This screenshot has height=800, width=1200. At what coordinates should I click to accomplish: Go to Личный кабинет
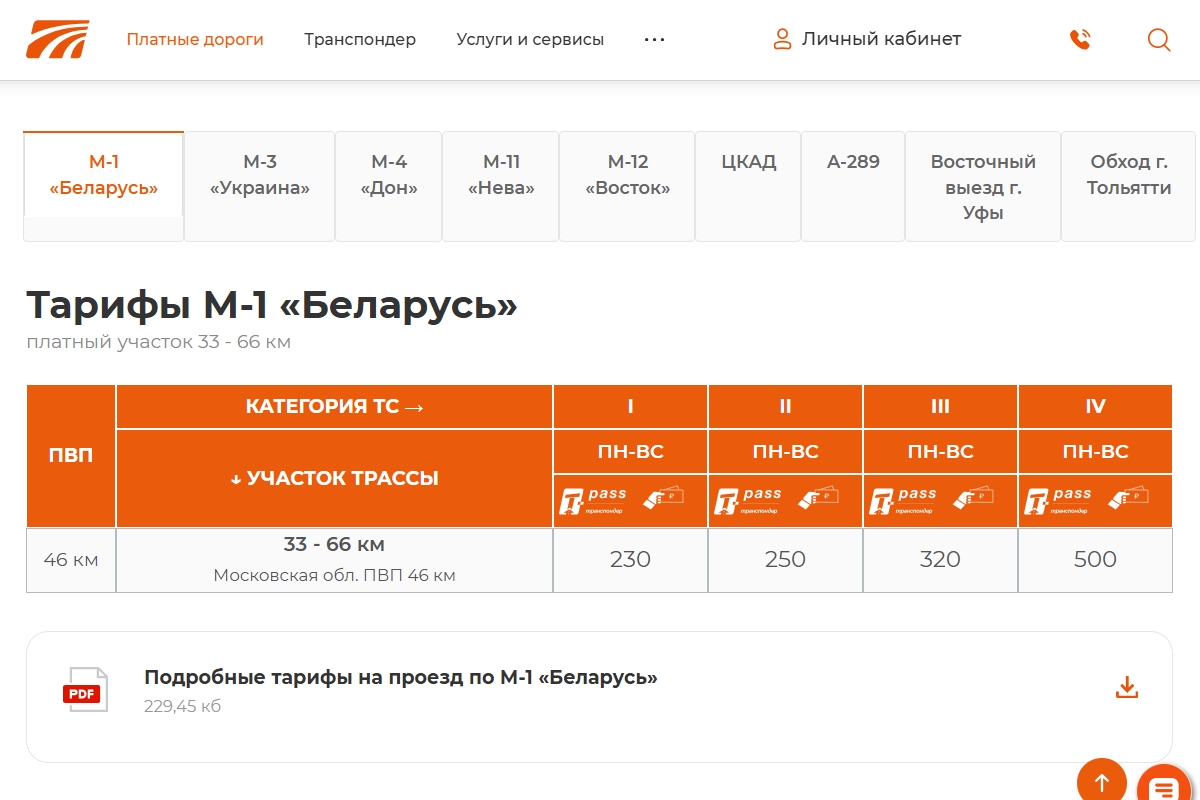[881, 39]
